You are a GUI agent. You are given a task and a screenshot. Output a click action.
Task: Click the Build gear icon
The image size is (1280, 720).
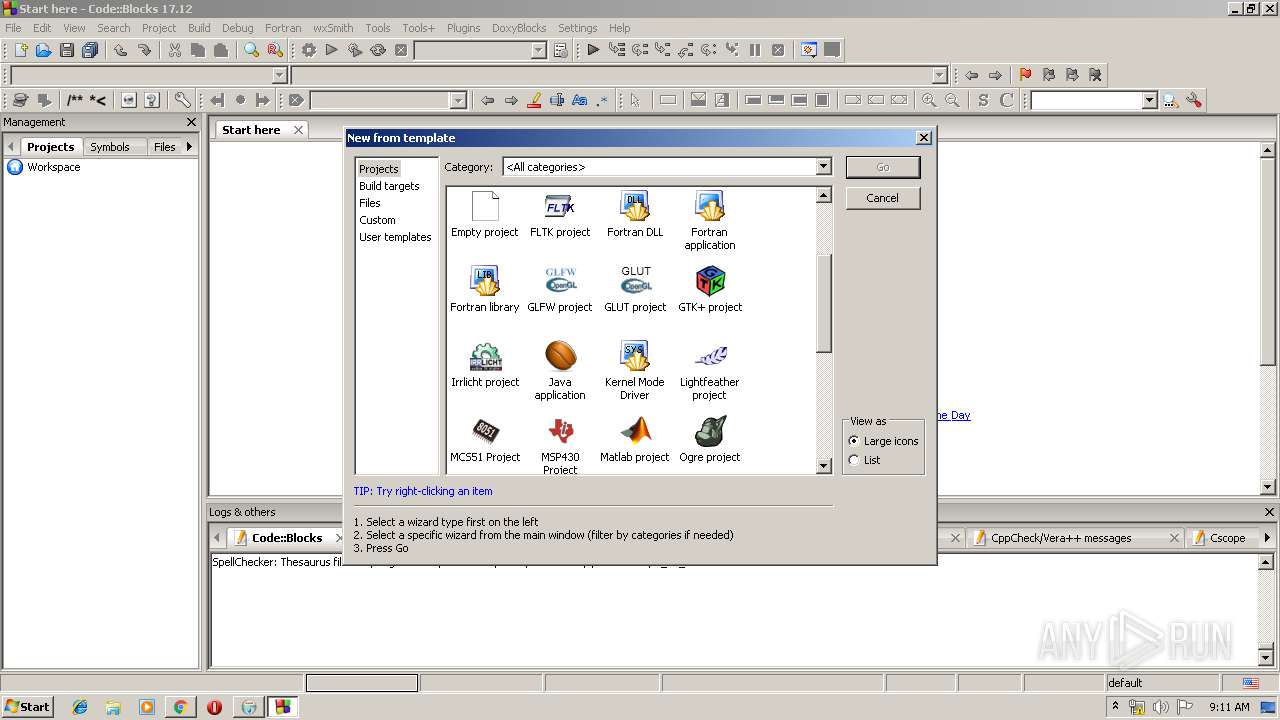click(308, 50)
